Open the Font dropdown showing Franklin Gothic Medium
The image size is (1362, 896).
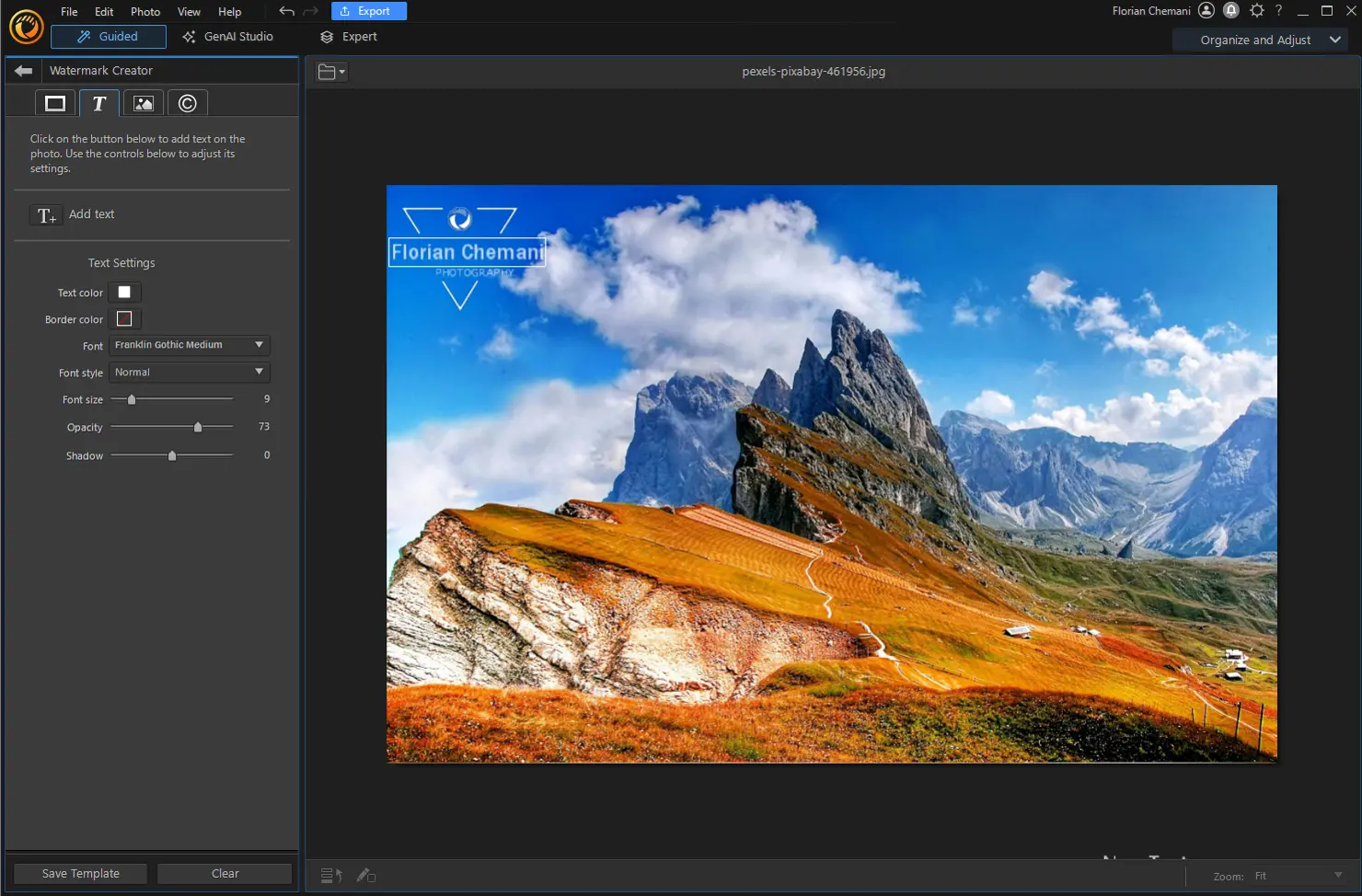point(189,345)
